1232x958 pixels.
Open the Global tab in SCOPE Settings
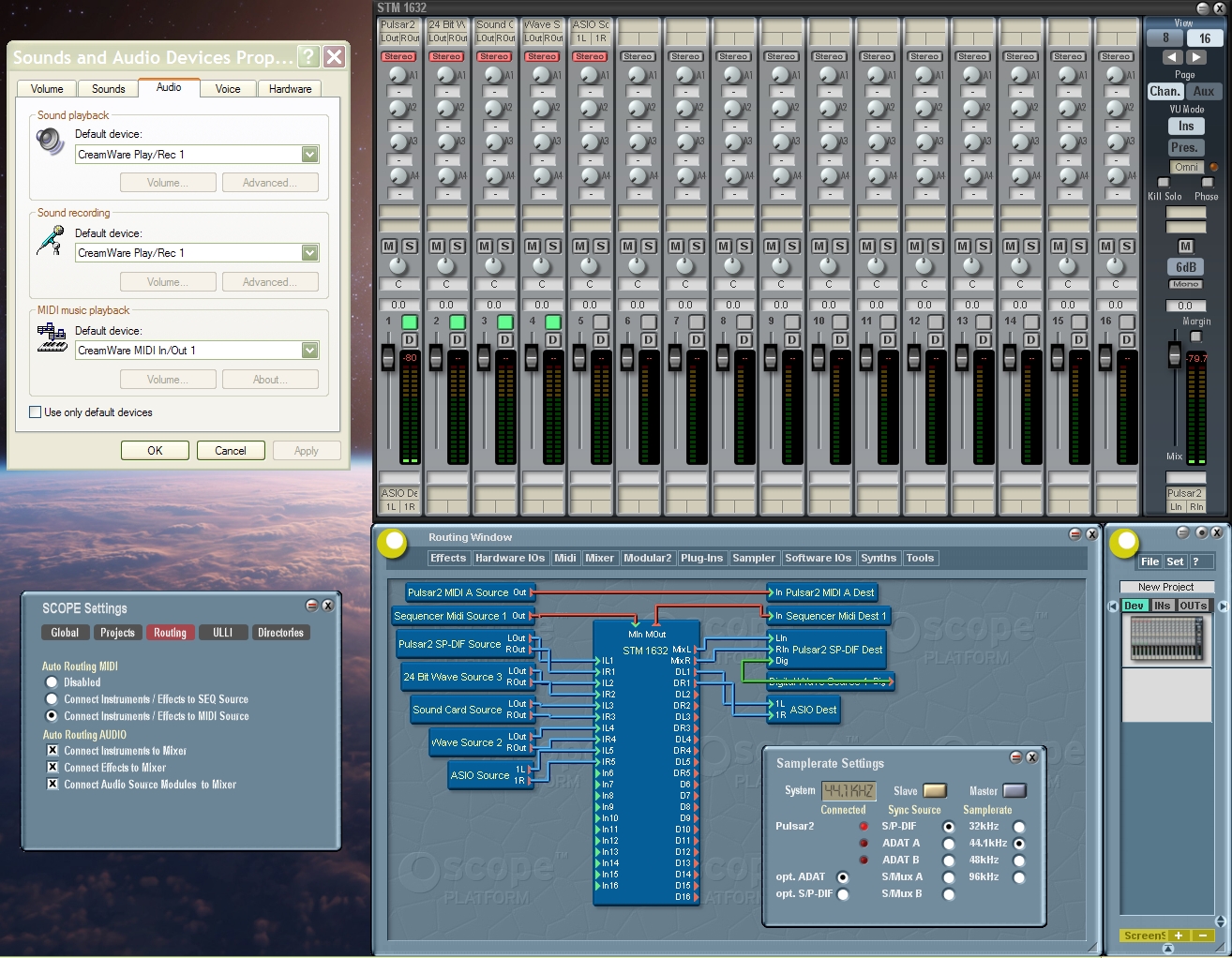click(65, 633)
